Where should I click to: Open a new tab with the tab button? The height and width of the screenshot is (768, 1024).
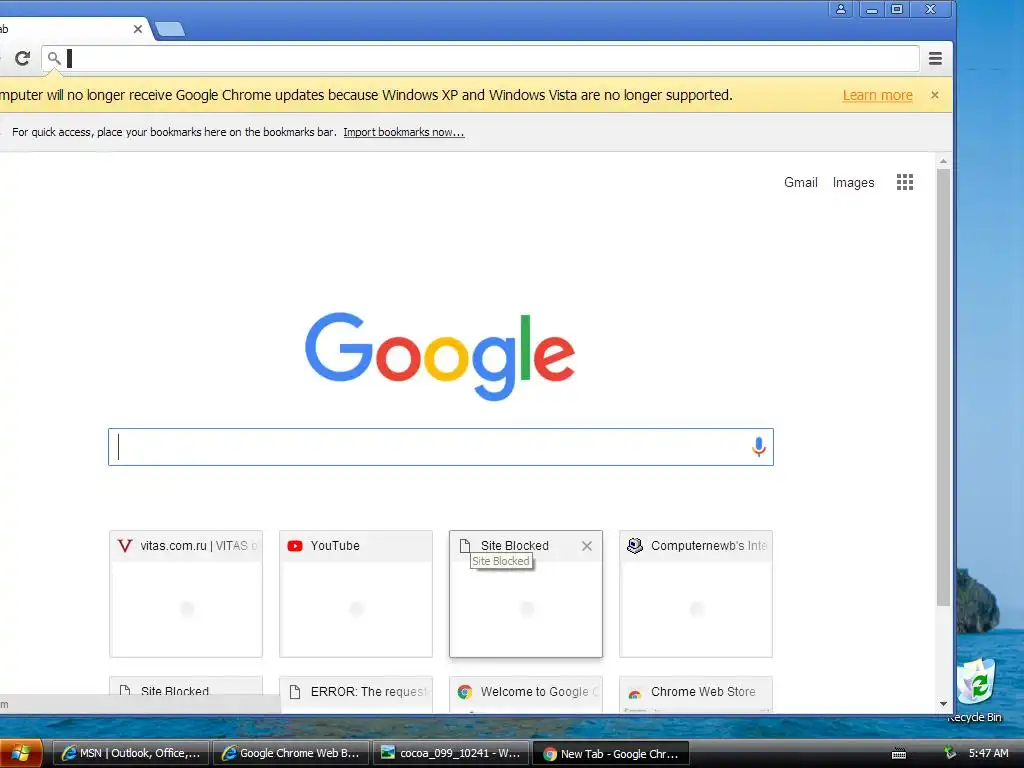[x=170, y=29]
